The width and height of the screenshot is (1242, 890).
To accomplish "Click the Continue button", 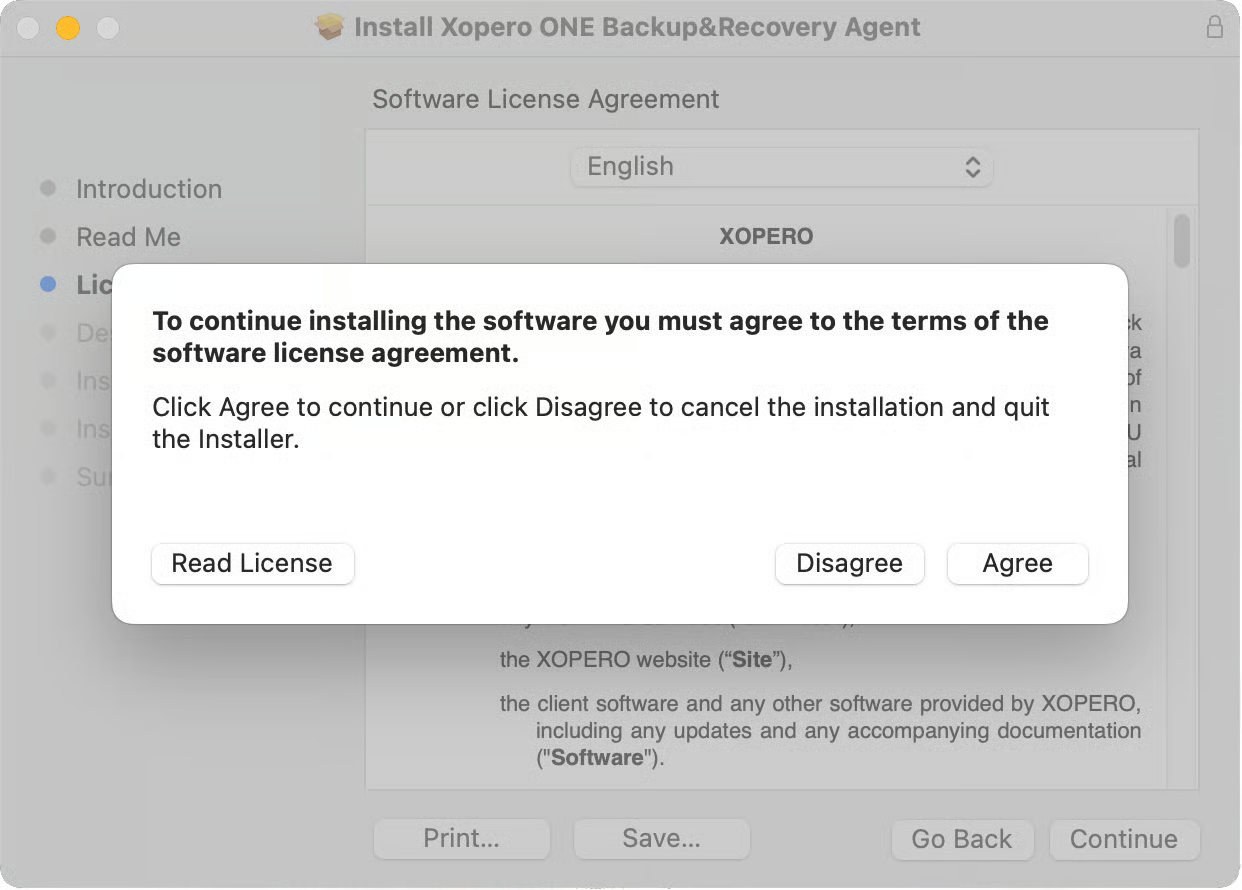I will (1124, 839).
